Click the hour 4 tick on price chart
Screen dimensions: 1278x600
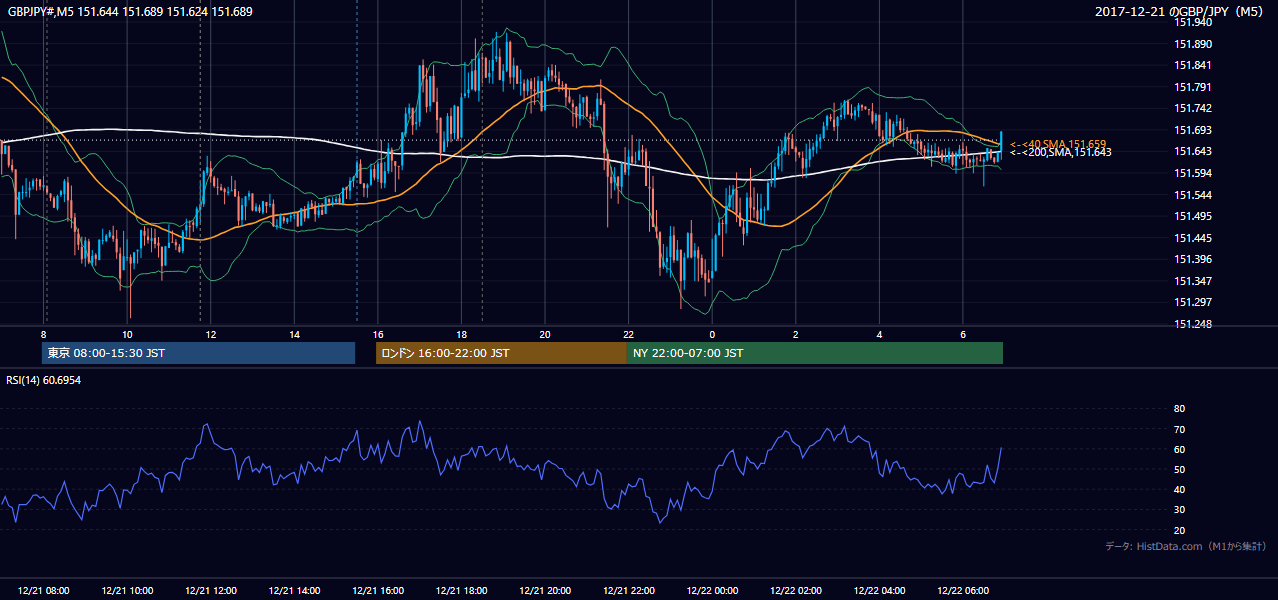tap(879, 334)
